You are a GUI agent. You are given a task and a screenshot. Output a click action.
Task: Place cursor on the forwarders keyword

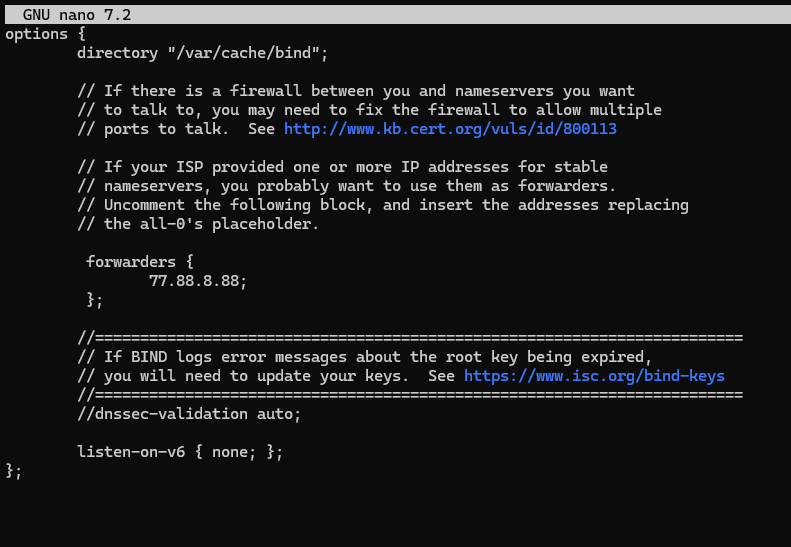[131, 262]
